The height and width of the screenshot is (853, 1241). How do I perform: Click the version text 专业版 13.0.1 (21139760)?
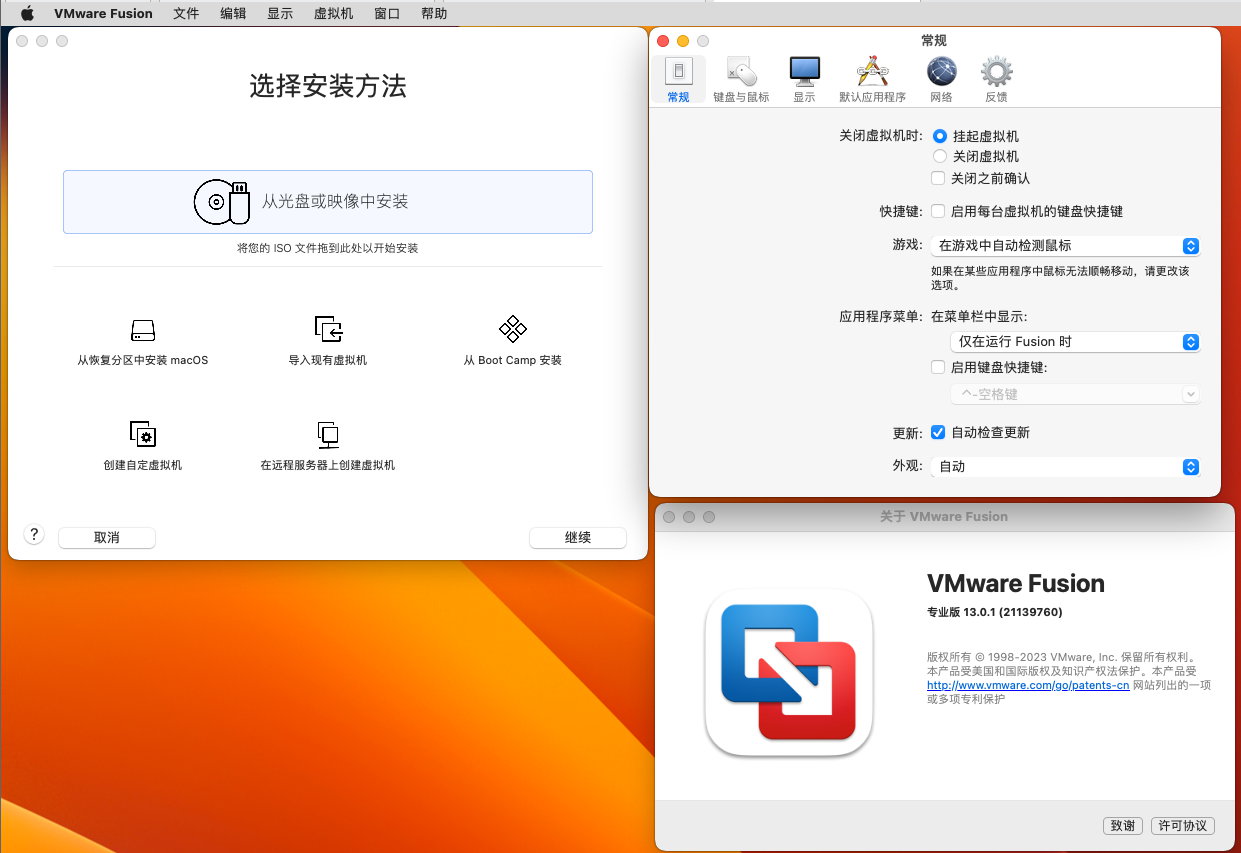[x=994, y=612]
